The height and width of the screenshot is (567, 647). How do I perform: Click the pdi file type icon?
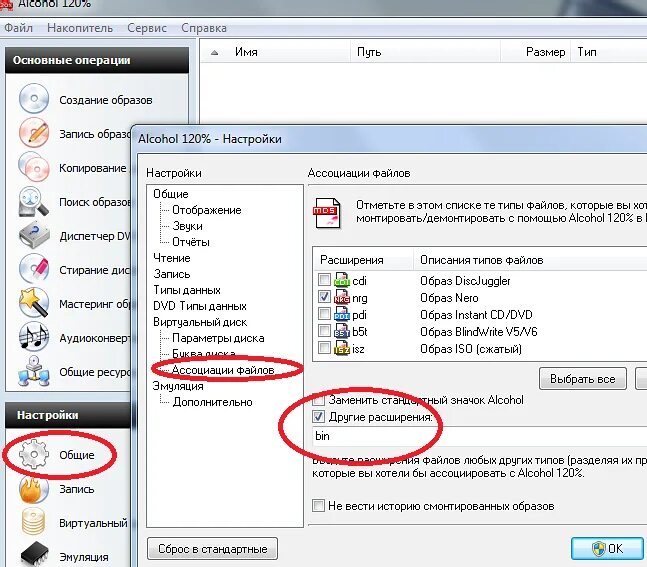(342, 314)
